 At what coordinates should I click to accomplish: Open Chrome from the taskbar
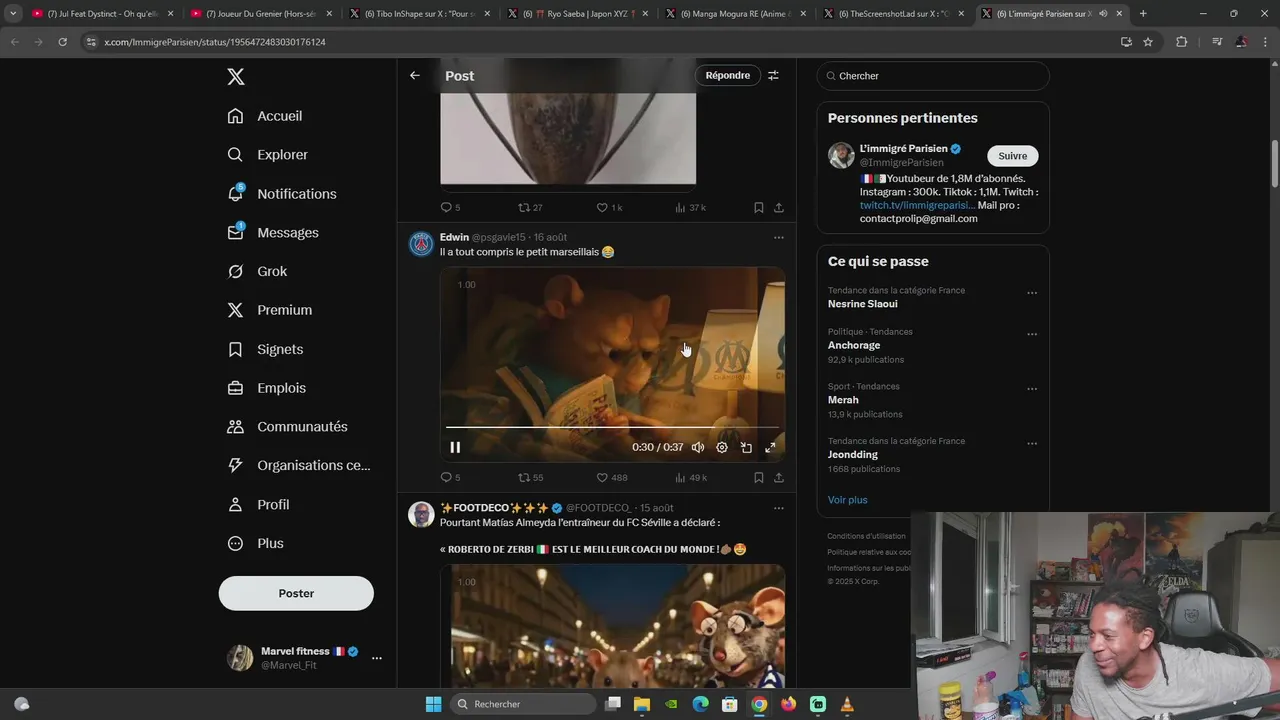point(759,704)
